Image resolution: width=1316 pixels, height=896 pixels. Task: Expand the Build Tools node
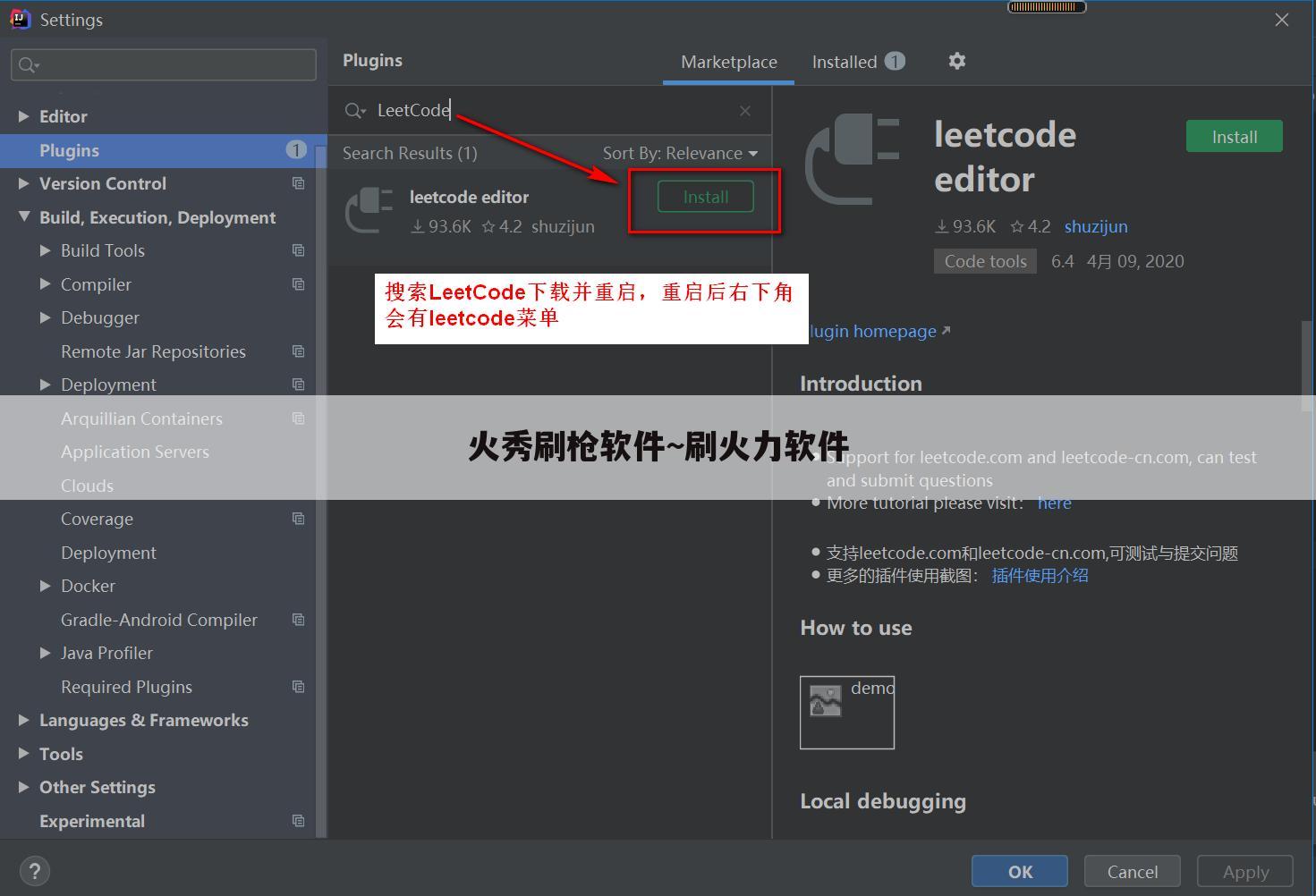click(45, 250)
